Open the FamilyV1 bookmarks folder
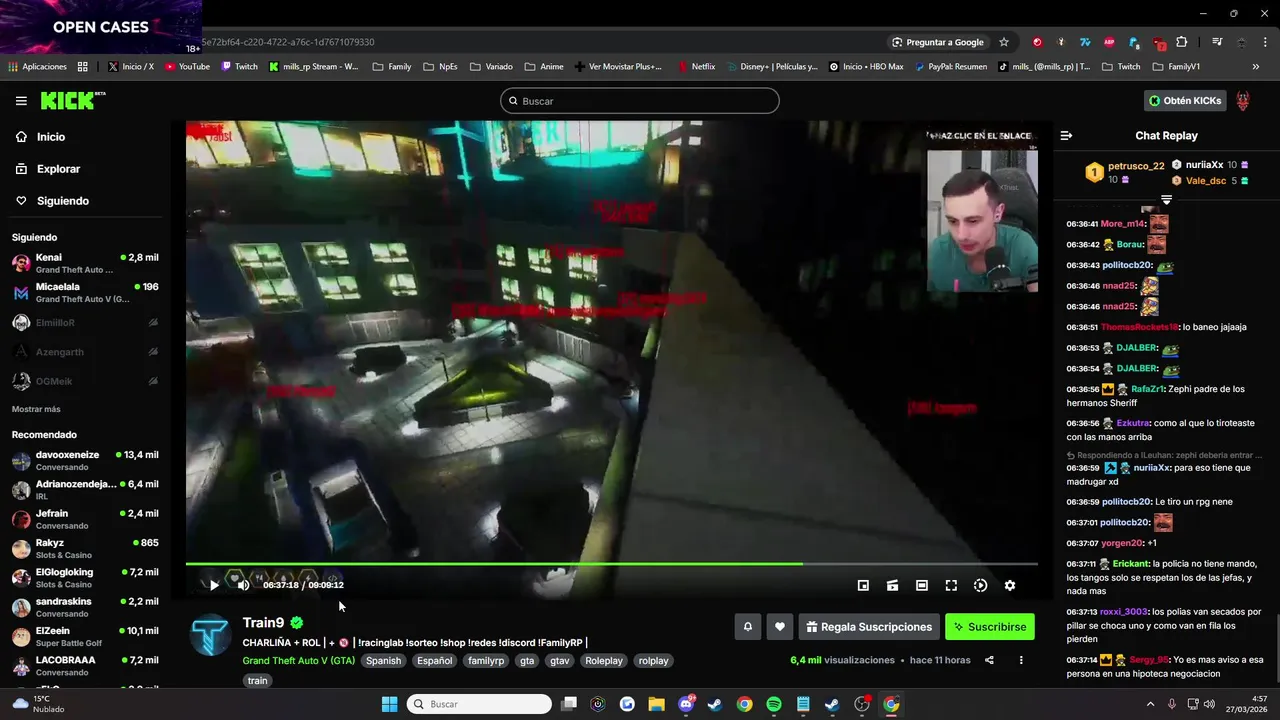The width and height of the screenshot is (1280, 720). [x=1176, y=67]
